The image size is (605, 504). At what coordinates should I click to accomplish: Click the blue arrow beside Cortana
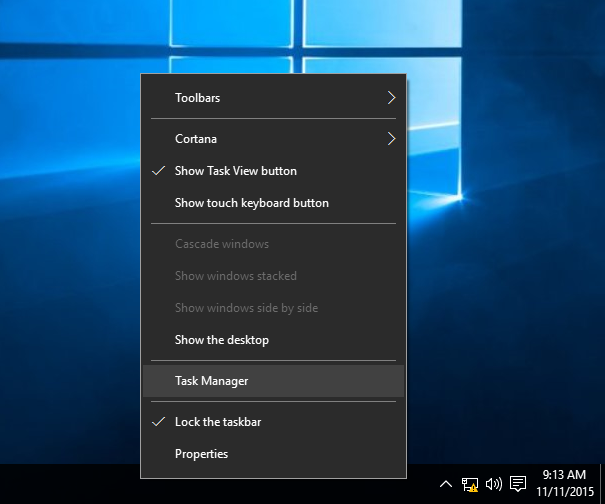(x=391, y=139)
